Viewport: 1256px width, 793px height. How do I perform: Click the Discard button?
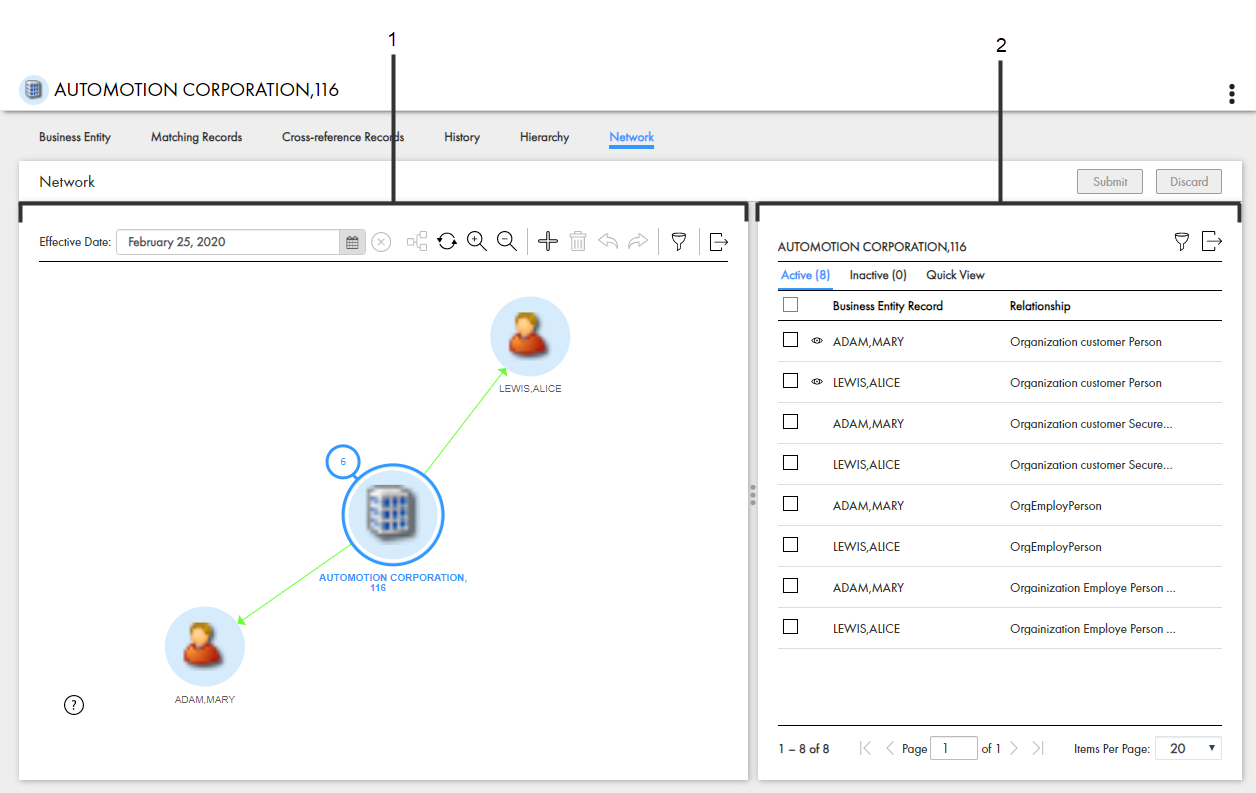pos(1188,181)
